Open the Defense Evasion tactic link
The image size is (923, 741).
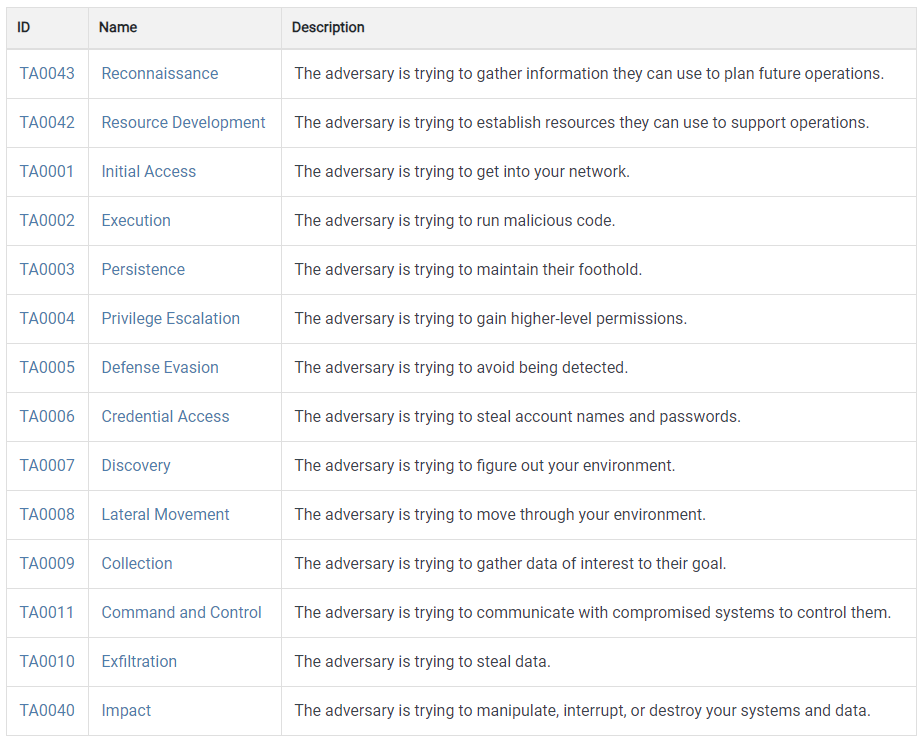(160, 367)
